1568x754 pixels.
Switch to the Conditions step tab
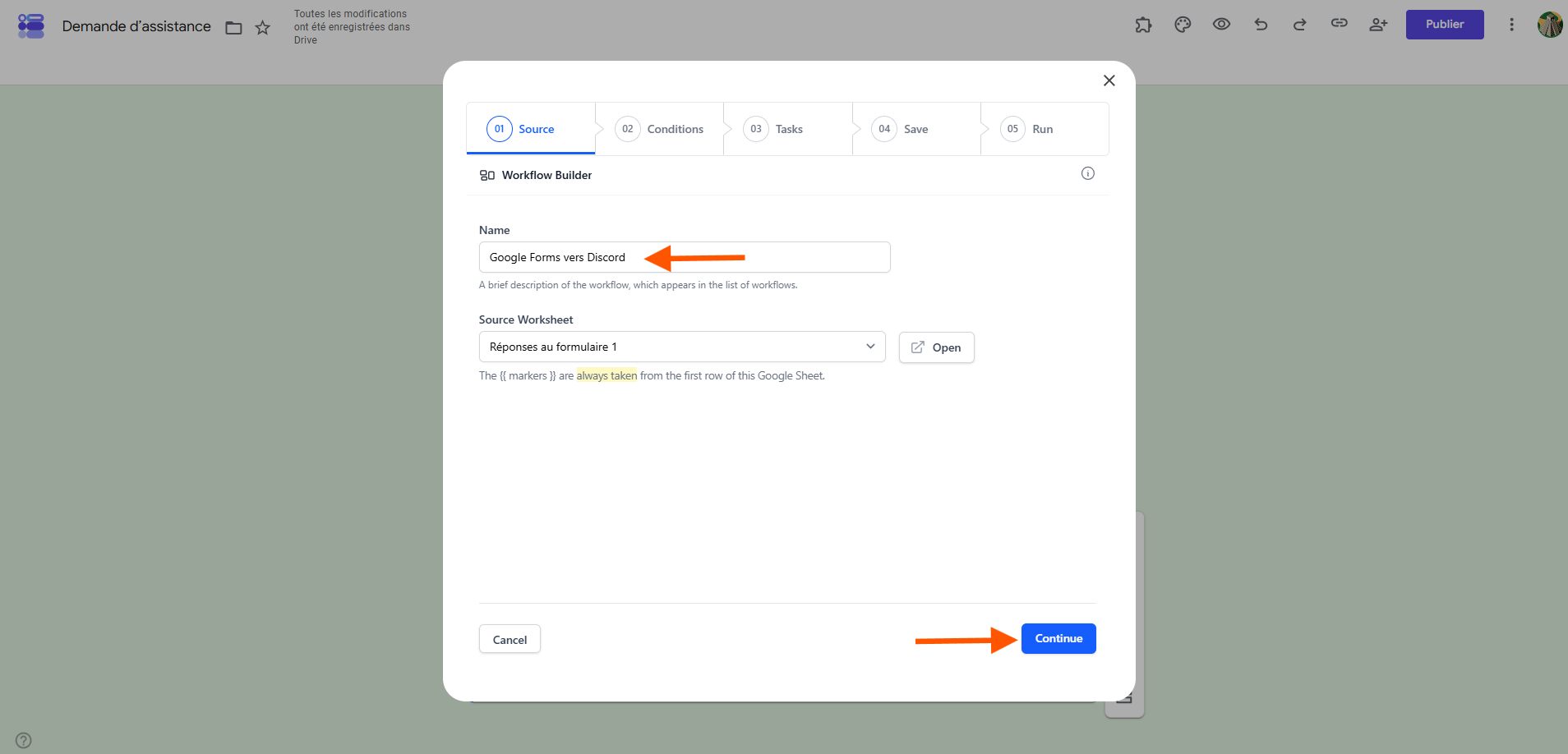(659, 129)
